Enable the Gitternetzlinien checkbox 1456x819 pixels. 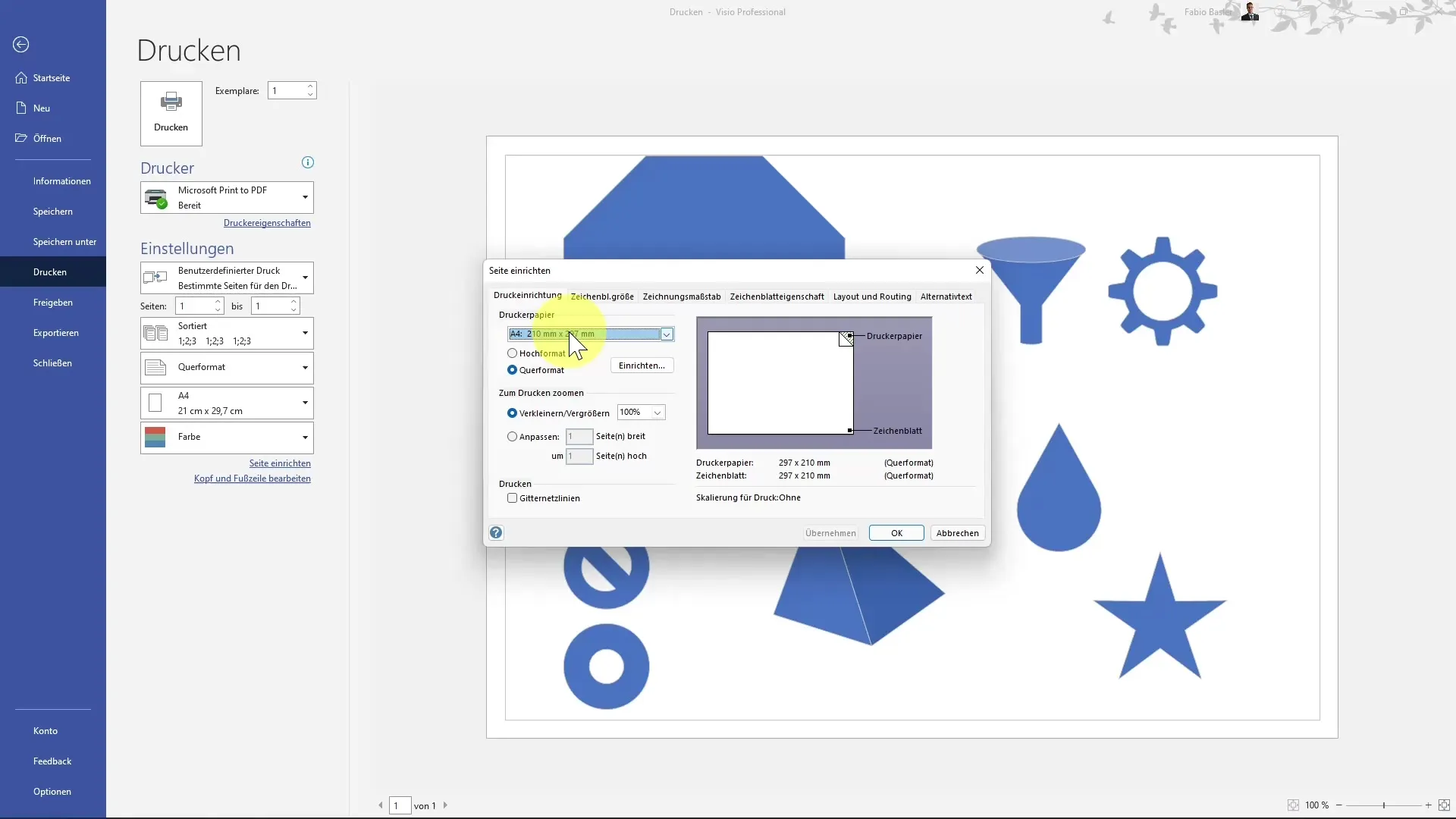[x=513, y=498]
